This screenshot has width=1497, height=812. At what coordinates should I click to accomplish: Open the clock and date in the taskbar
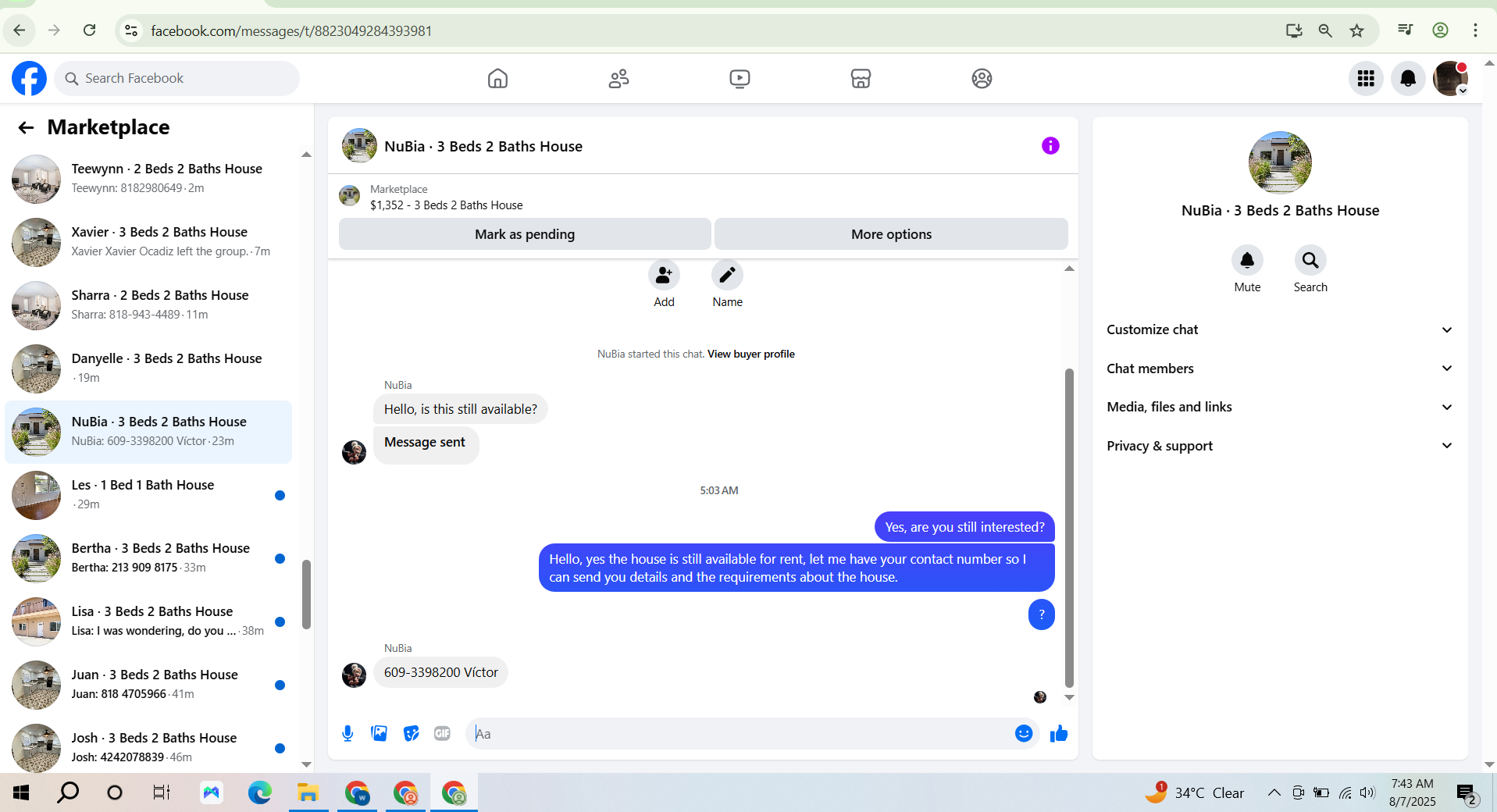click(1412, 792)
